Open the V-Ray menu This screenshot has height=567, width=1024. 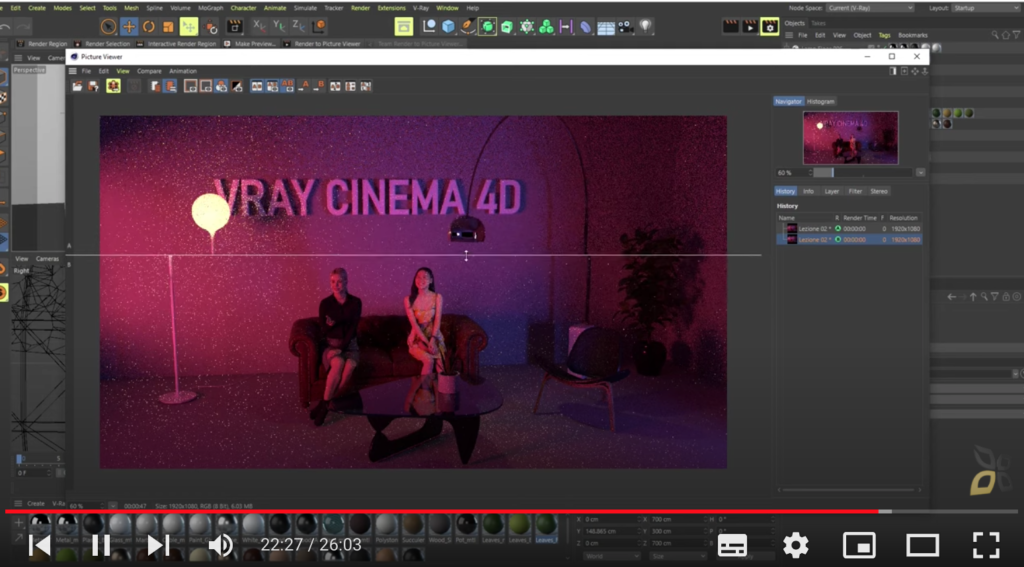[421, 8]
